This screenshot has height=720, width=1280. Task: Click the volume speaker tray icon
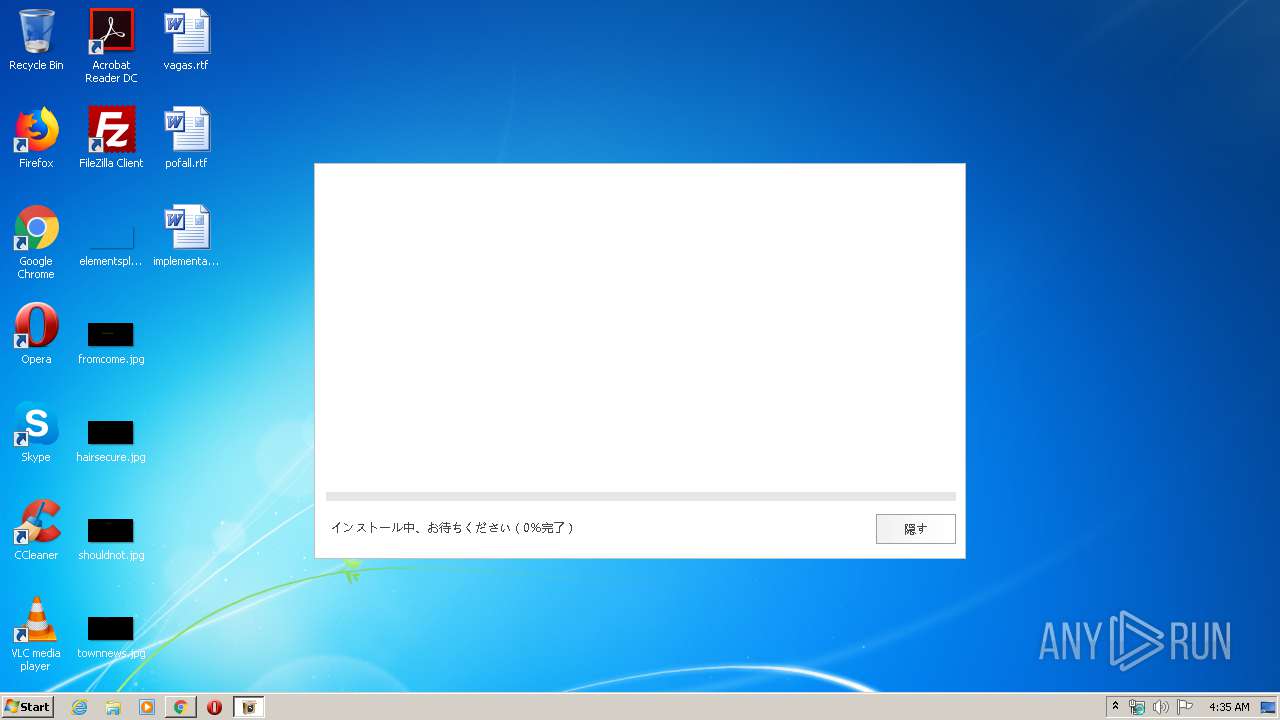tap(1160, 707)
